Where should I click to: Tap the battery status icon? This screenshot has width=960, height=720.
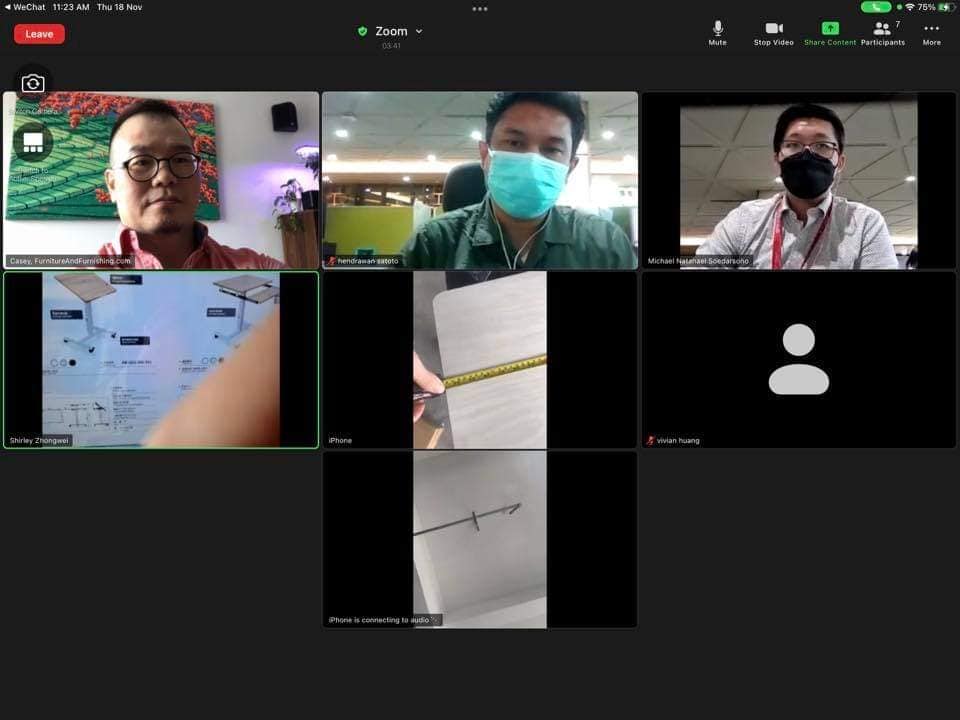[945, 7]
